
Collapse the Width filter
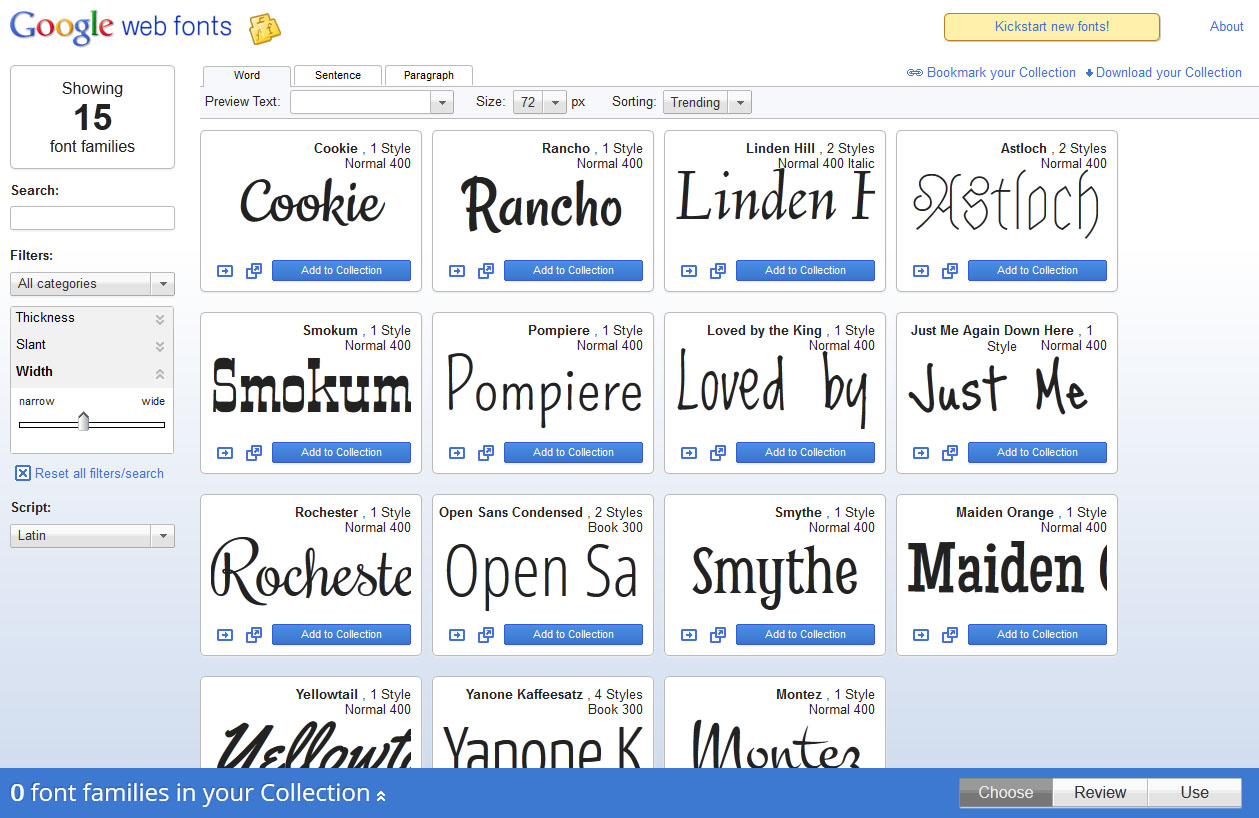[92, 372]
